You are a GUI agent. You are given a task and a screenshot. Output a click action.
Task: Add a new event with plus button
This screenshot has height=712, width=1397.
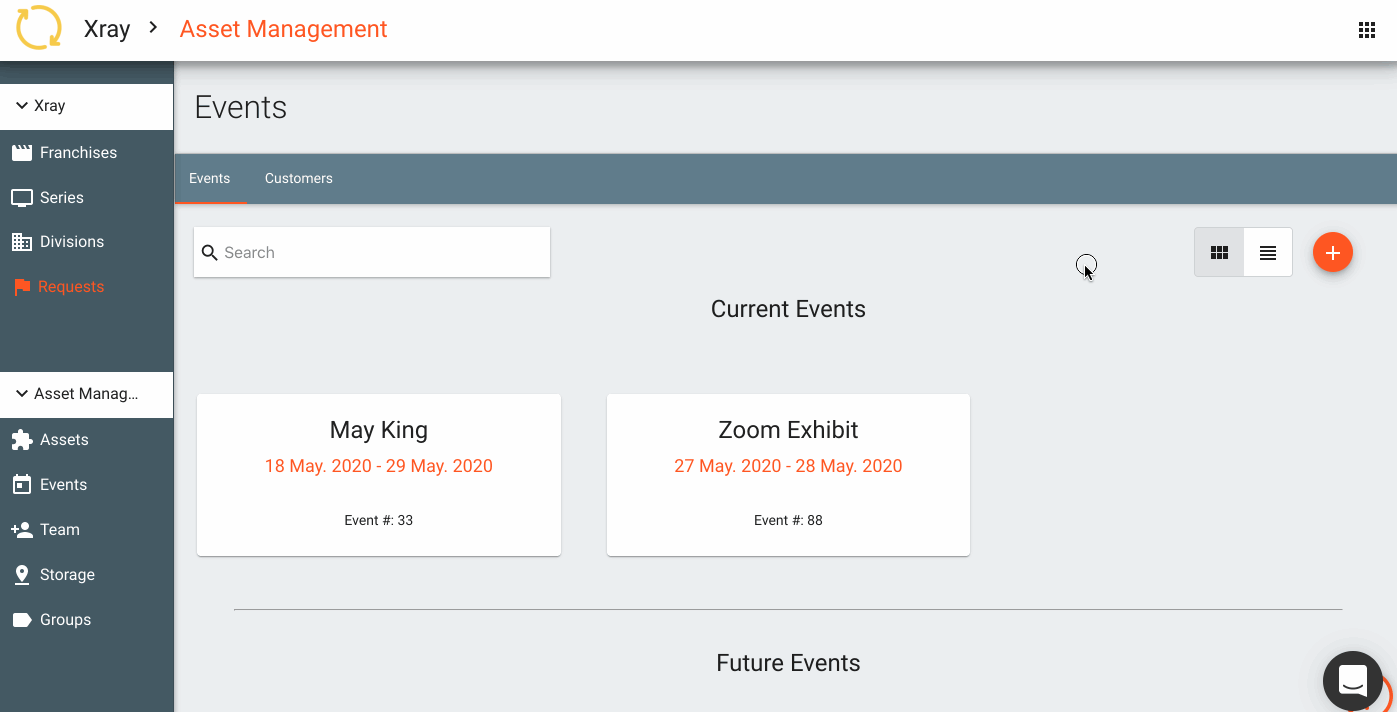[x=1333, y=253]
